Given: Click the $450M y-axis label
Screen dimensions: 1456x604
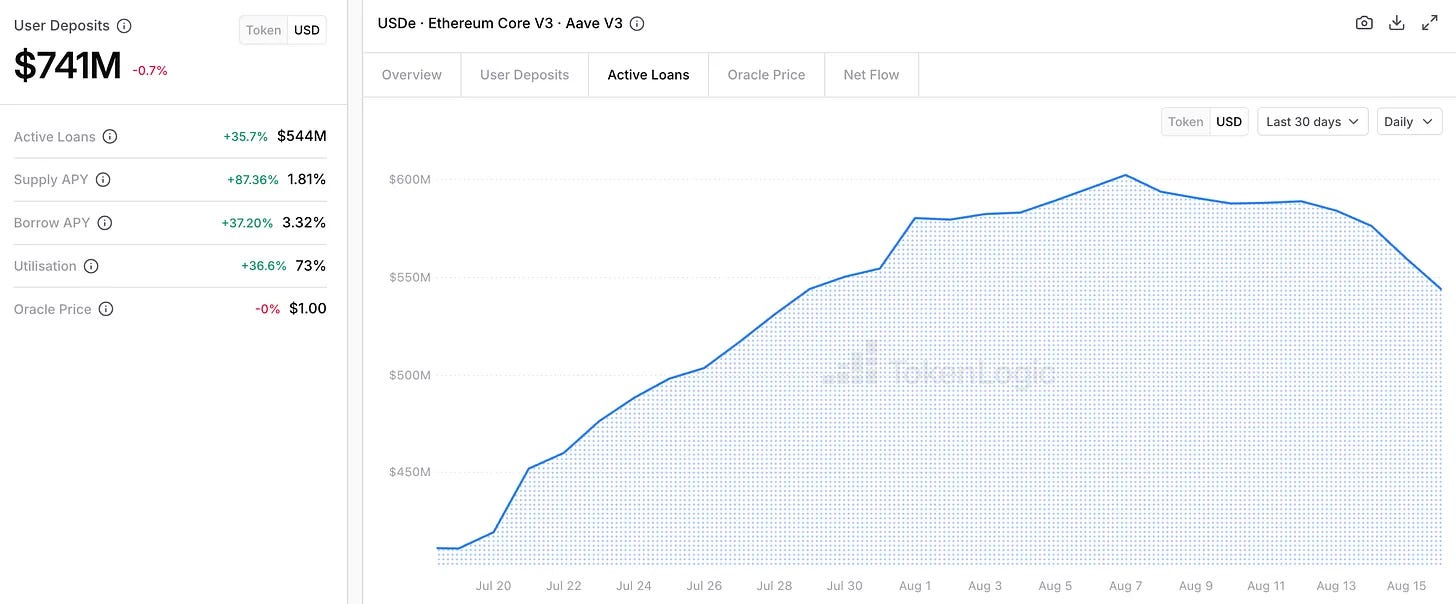Looking at the screenshot, I should tap(410, 472).
